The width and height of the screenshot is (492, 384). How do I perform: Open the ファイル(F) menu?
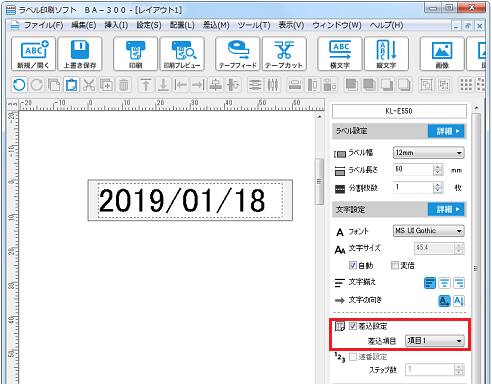43,25
